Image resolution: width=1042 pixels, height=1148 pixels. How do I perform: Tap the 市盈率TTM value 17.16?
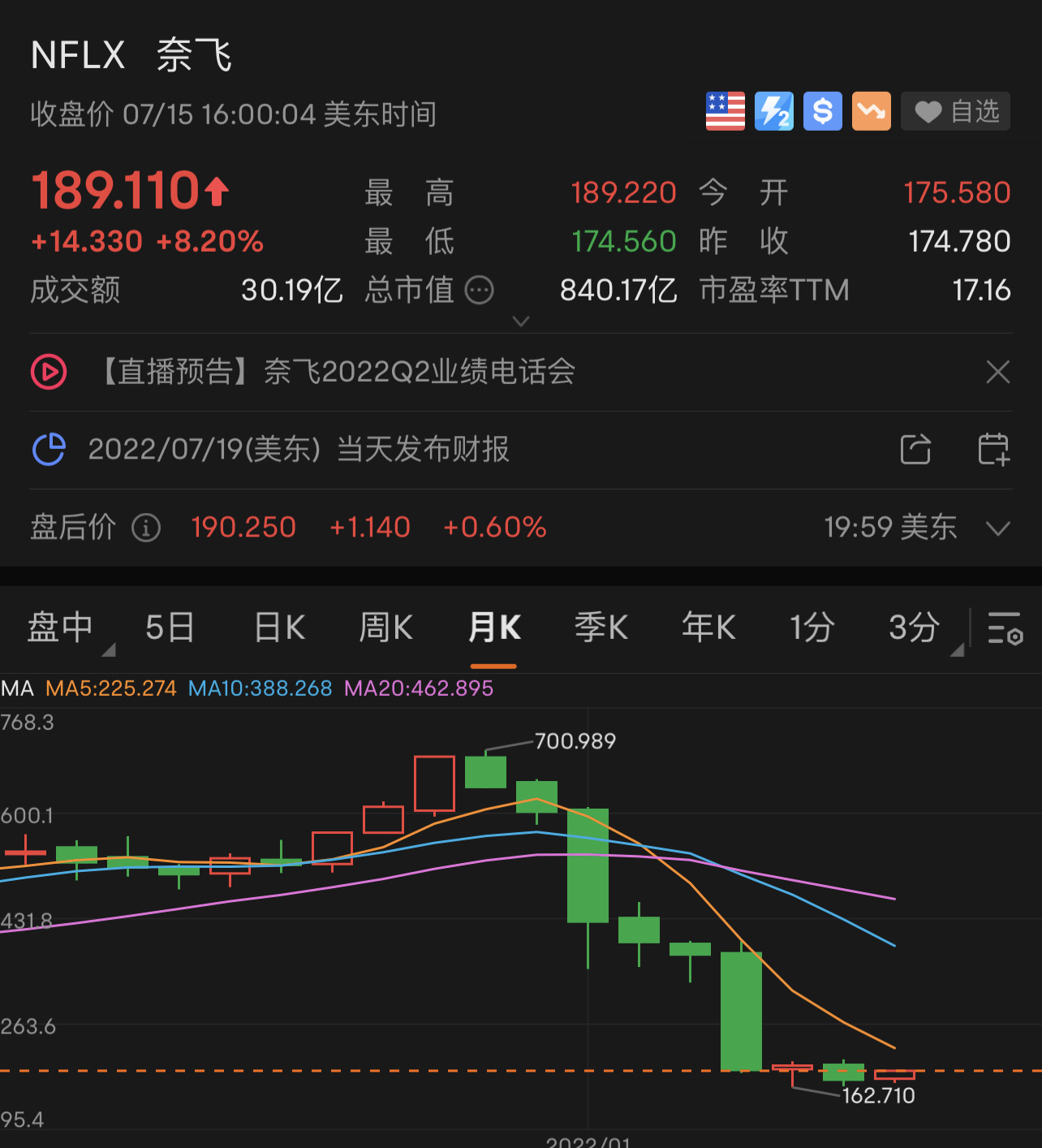pos(982,290)
